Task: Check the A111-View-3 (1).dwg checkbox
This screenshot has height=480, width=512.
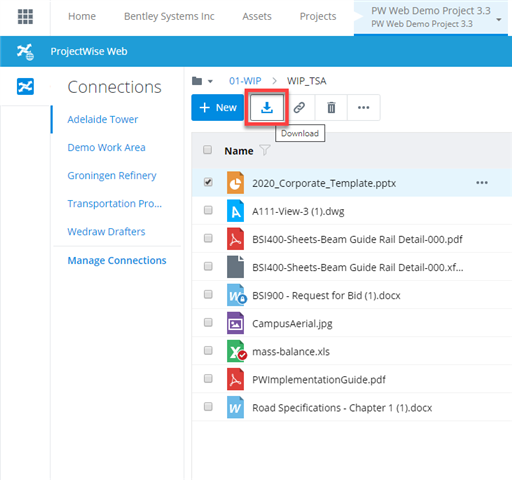Action: [208, 210]
